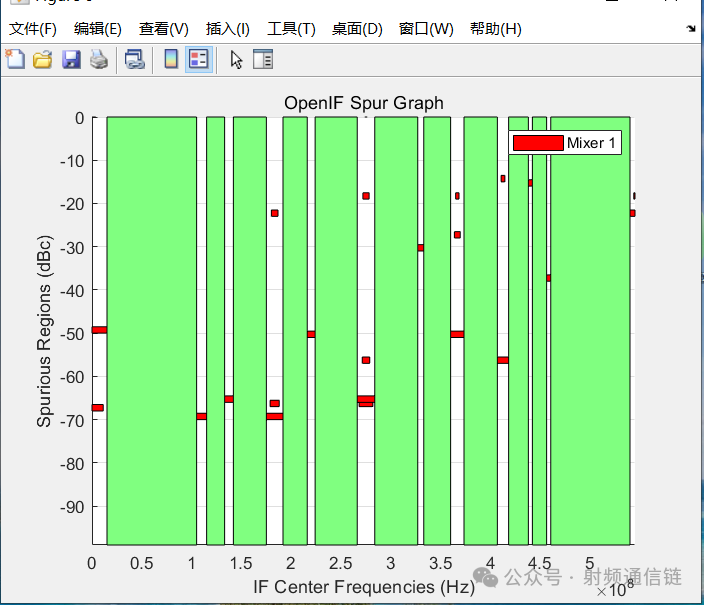Click the dock figure arrow at menu bar end
The height and width of the screenshot is (605, 704).
[x=691, y=29]
